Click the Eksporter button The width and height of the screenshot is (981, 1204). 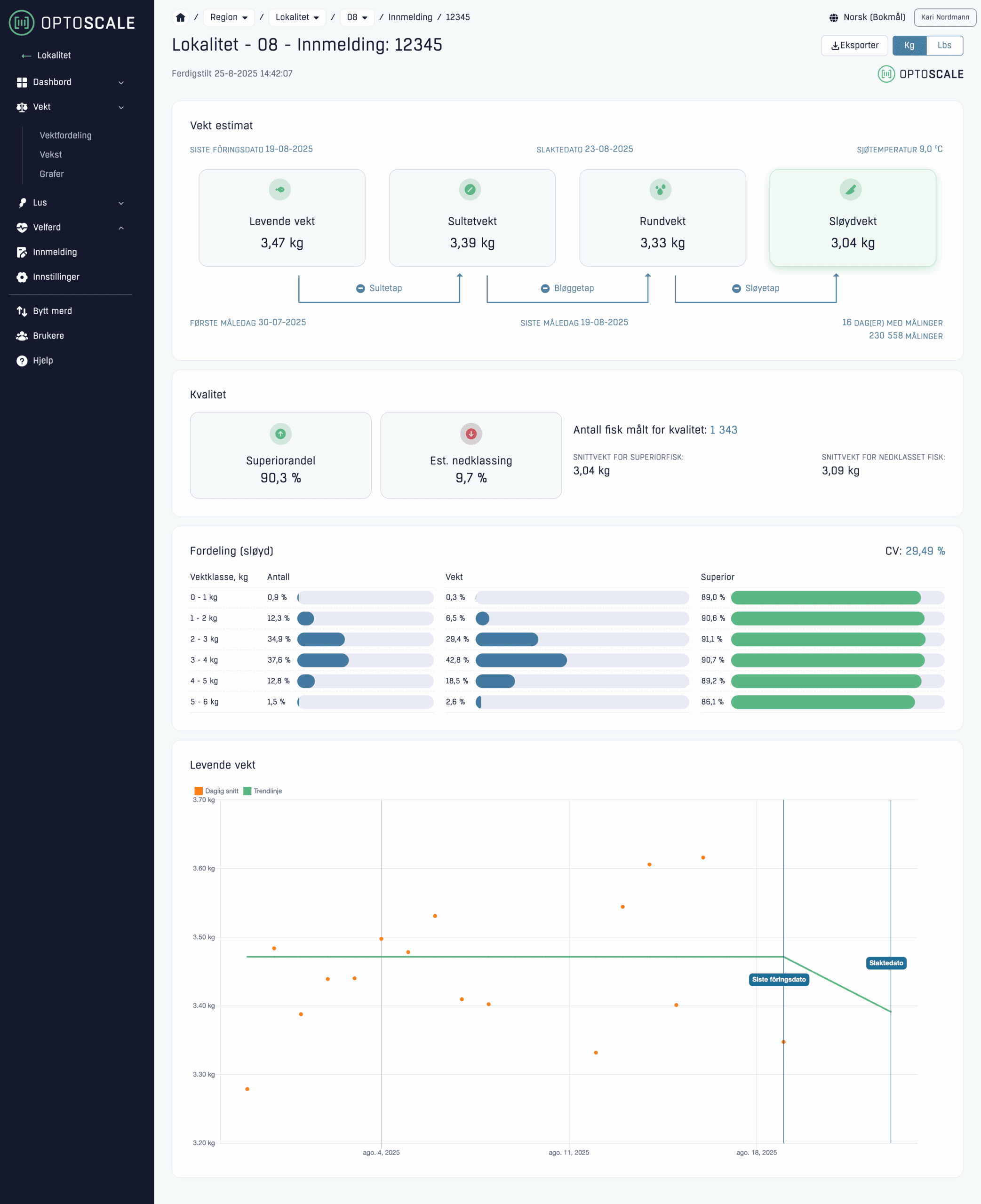coord(854,45)
